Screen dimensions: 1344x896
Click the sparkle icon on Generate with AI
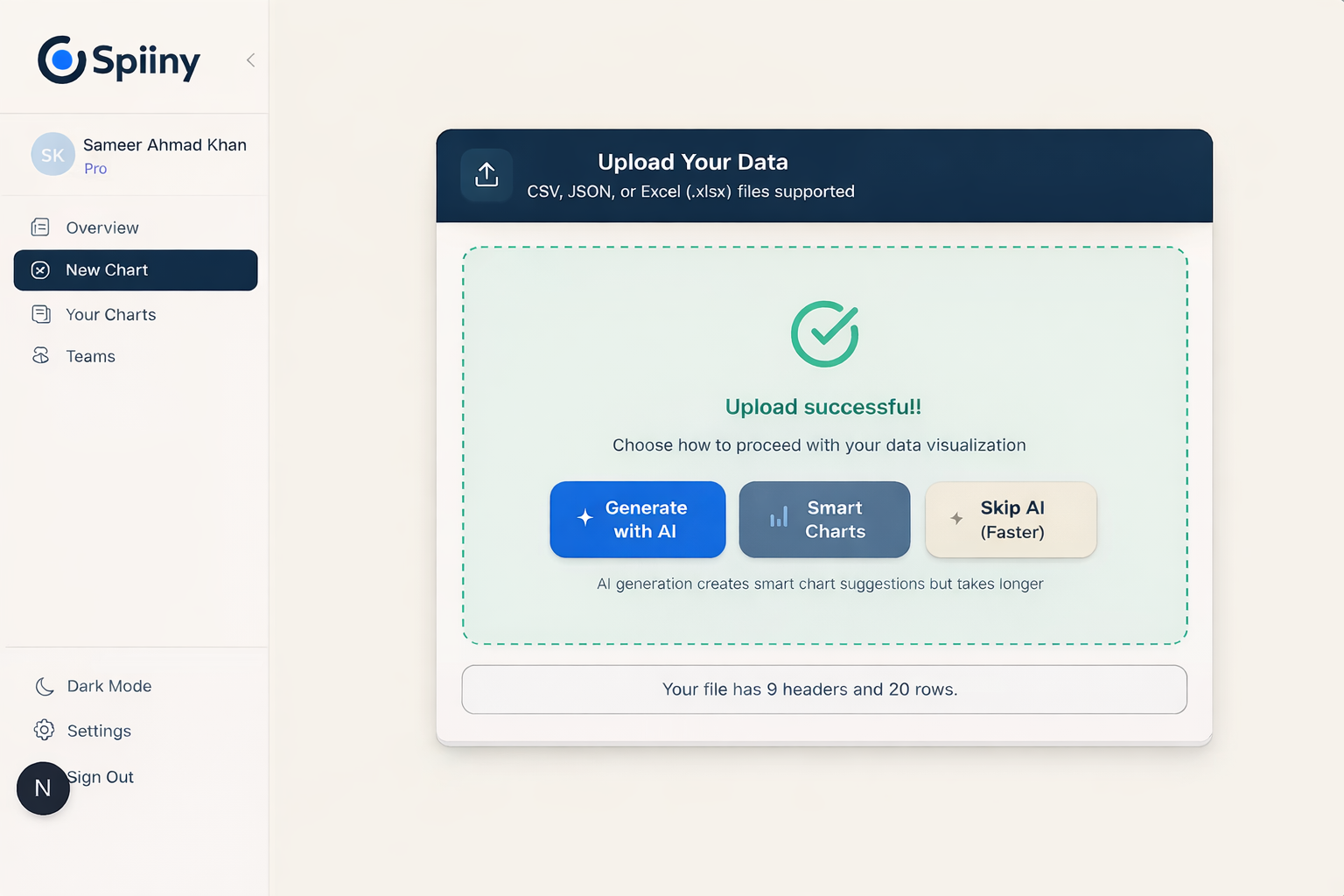(586, 519)
